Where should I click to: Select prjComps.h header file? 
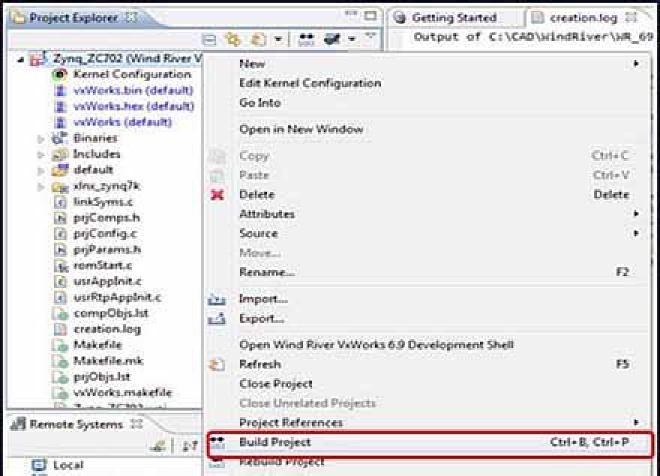pyautogui.click(x=106, y=218)
